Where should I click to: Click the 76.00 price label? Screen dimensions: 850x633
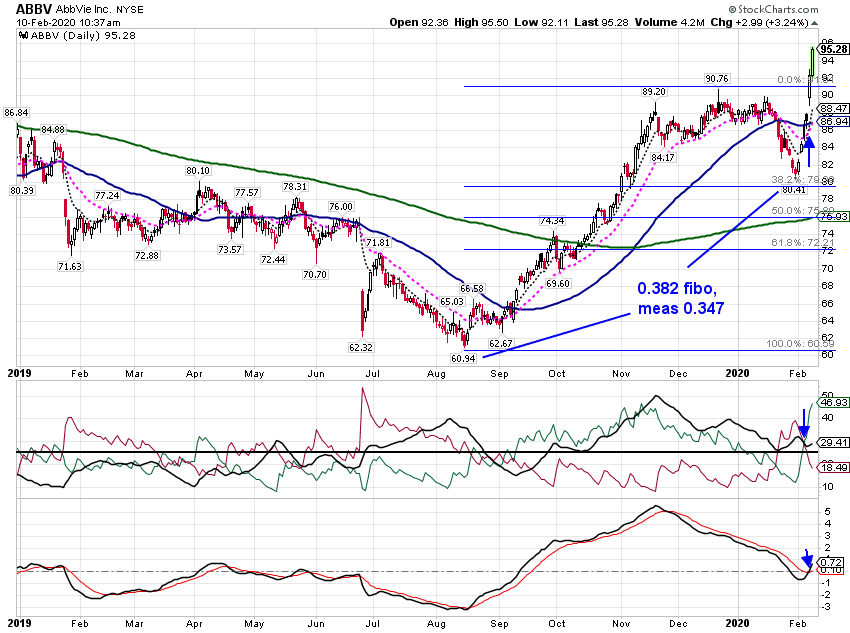point(341,206)
